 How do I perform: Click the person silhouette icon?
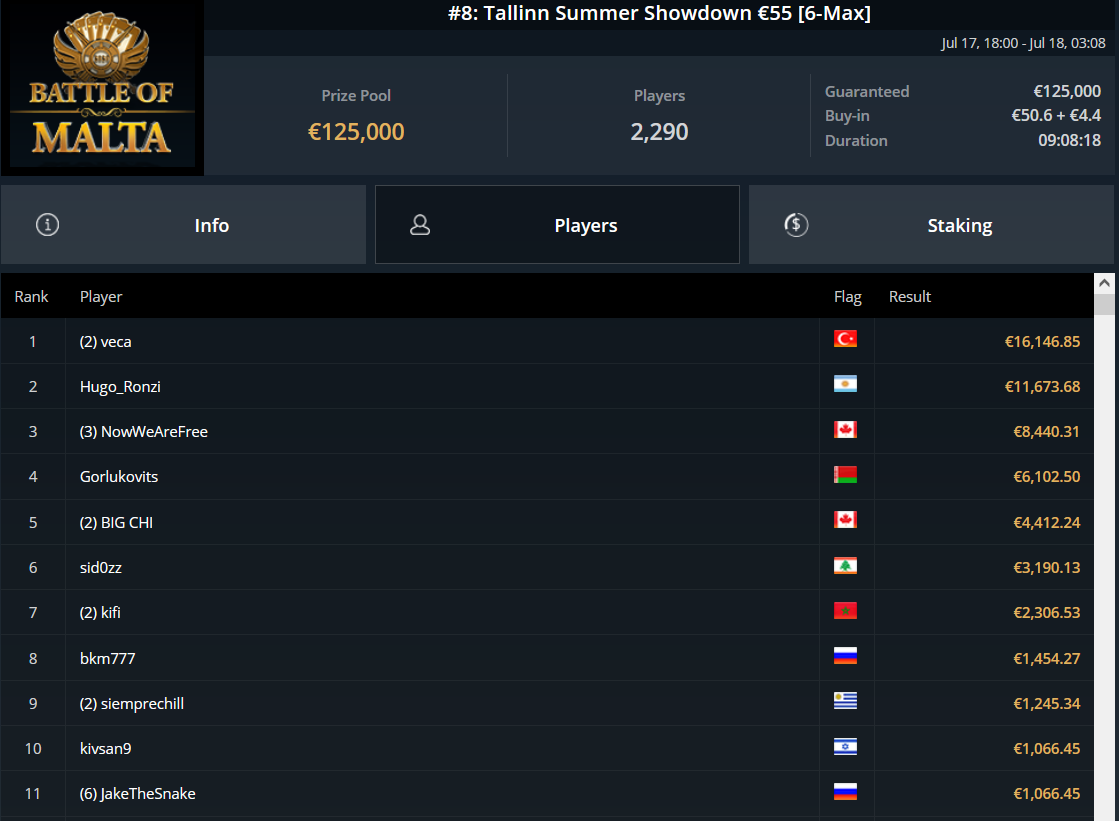click(x=420, y=225)
